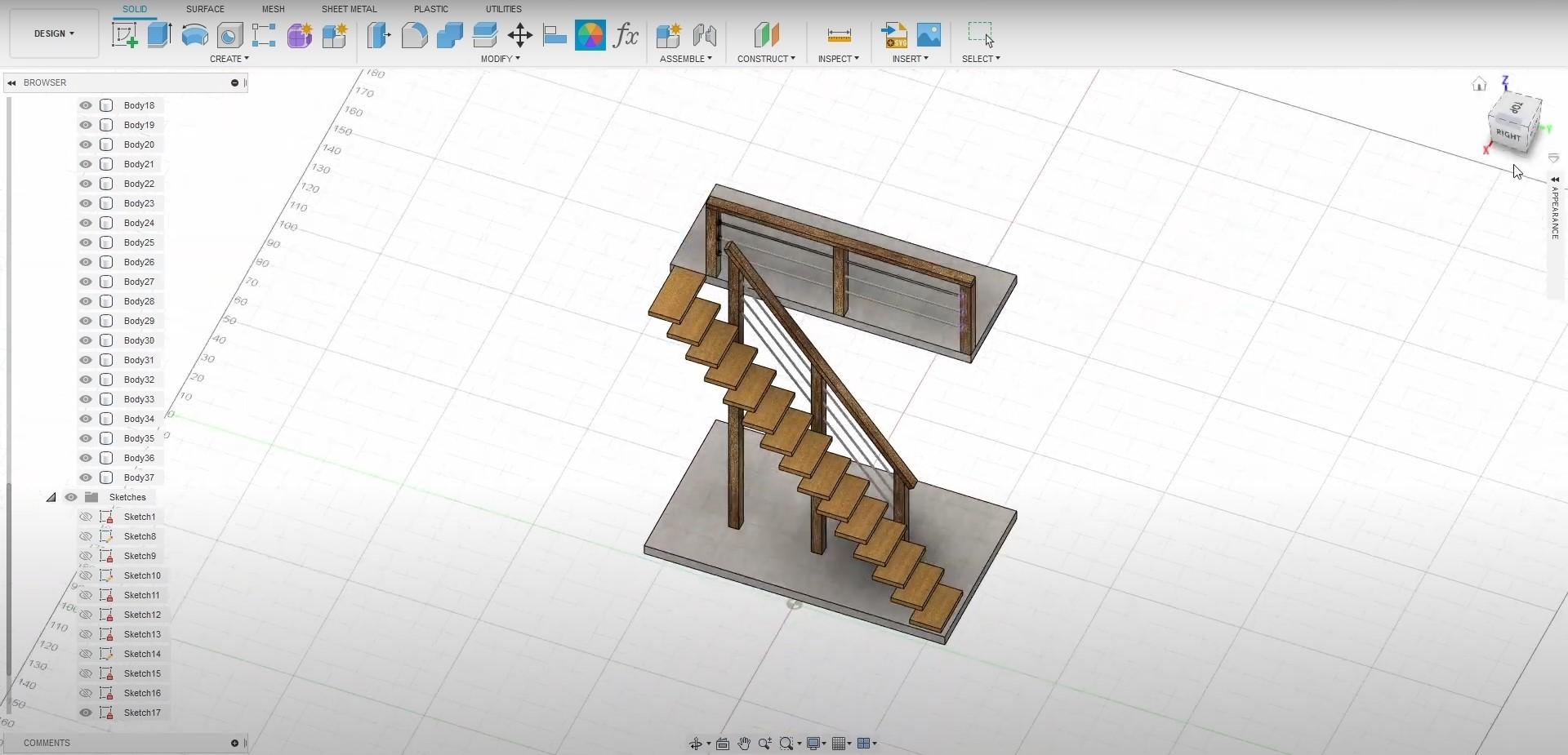
Task: Select the Rectangular Pattern tool
Action: pos(264,35)
